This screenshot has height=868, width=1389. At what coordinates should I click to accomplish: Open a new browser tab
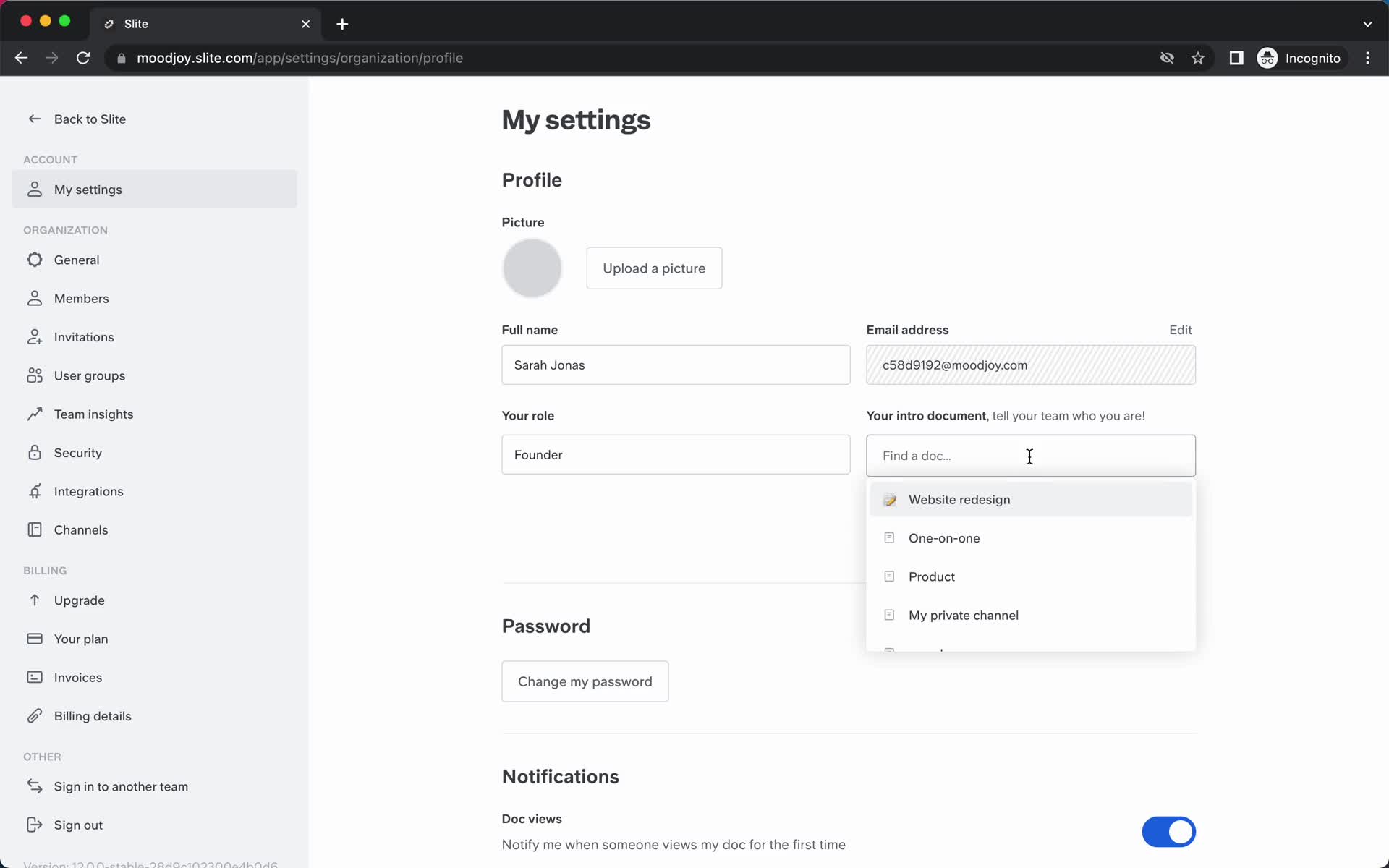[342, 24]
